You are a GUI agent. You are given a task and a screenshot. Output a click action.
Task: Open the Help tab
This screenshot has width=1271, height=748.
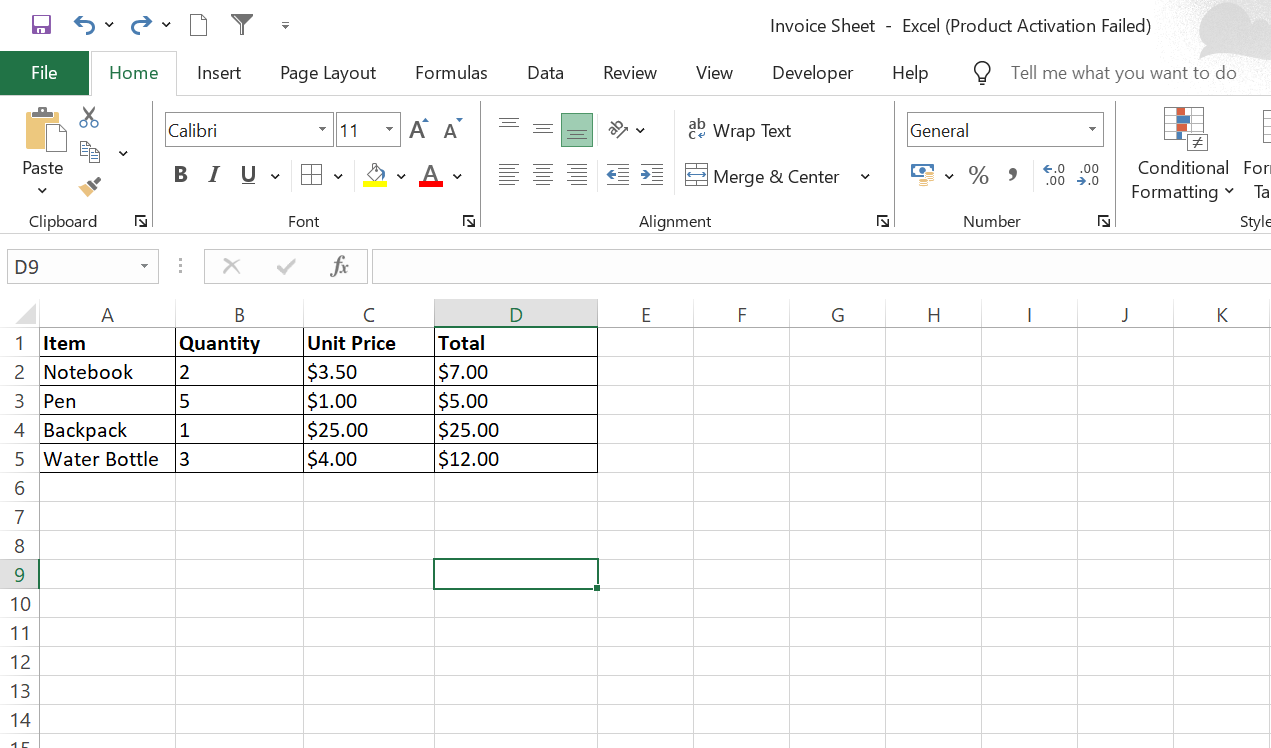(910, 73)
